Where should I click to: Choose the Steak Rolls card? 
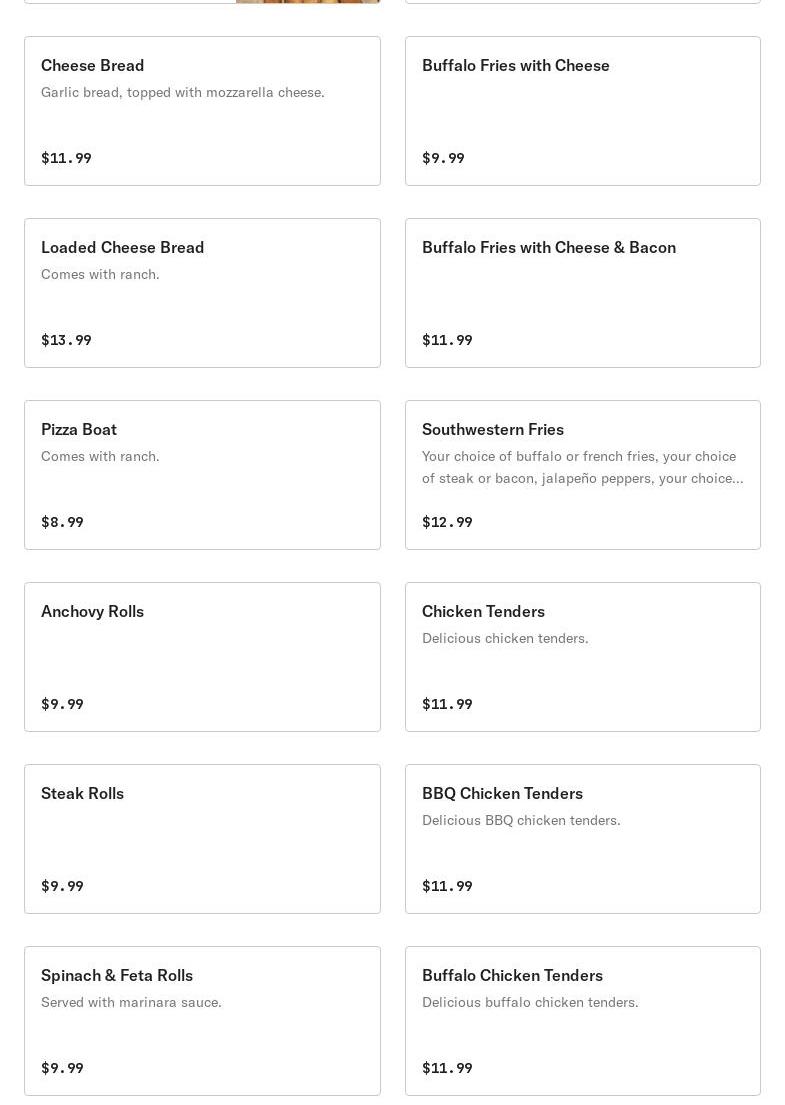point(202,839)
